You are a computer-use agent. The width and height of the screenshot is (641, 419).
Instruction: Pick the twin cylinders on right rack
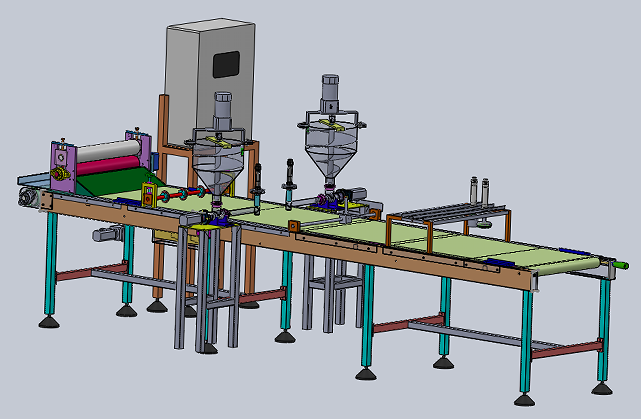pyautogui.click(x=480, y=190)
